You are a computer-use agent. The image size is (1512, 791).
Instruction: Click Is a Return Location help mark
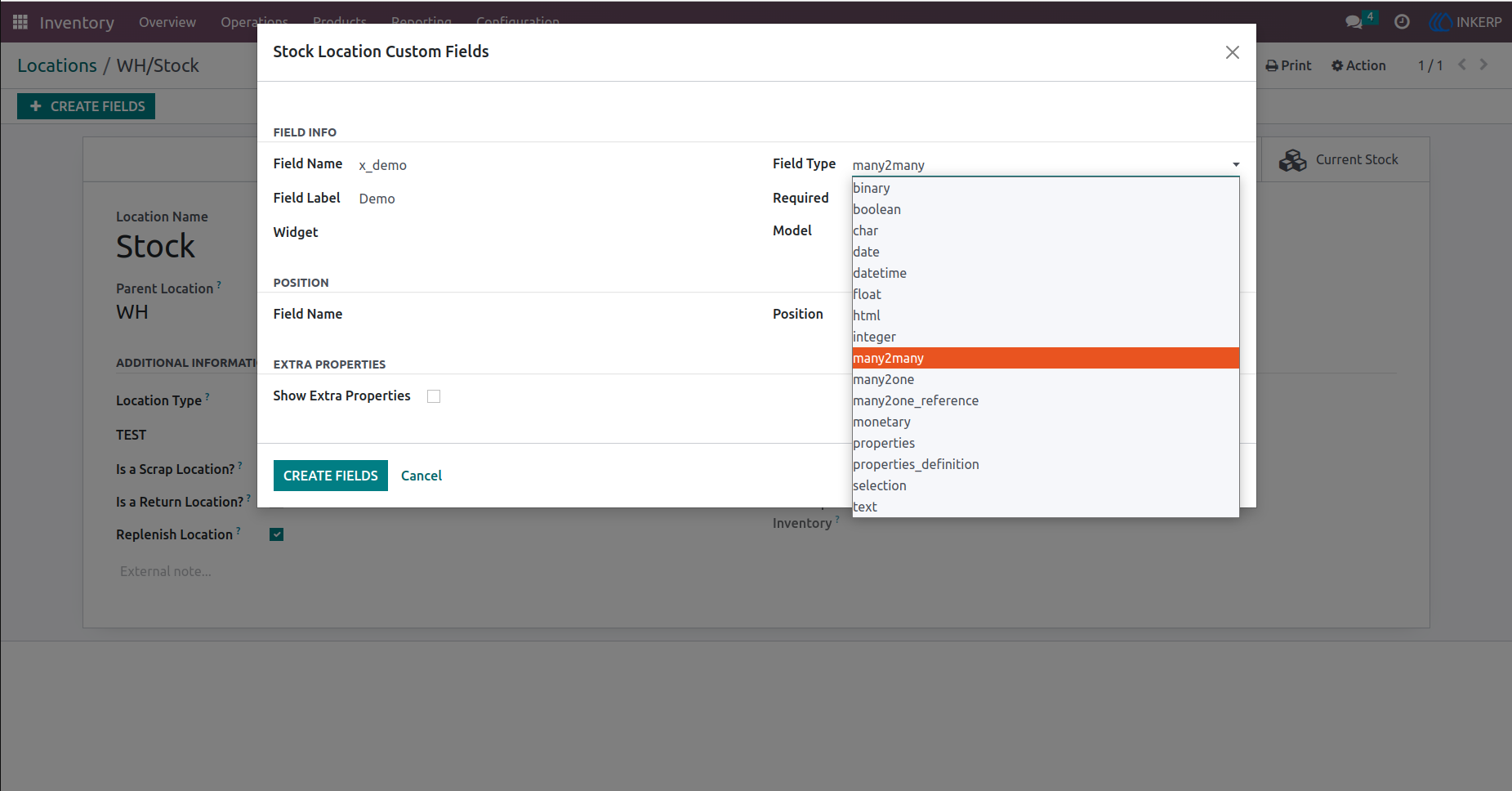pos(248,498)
